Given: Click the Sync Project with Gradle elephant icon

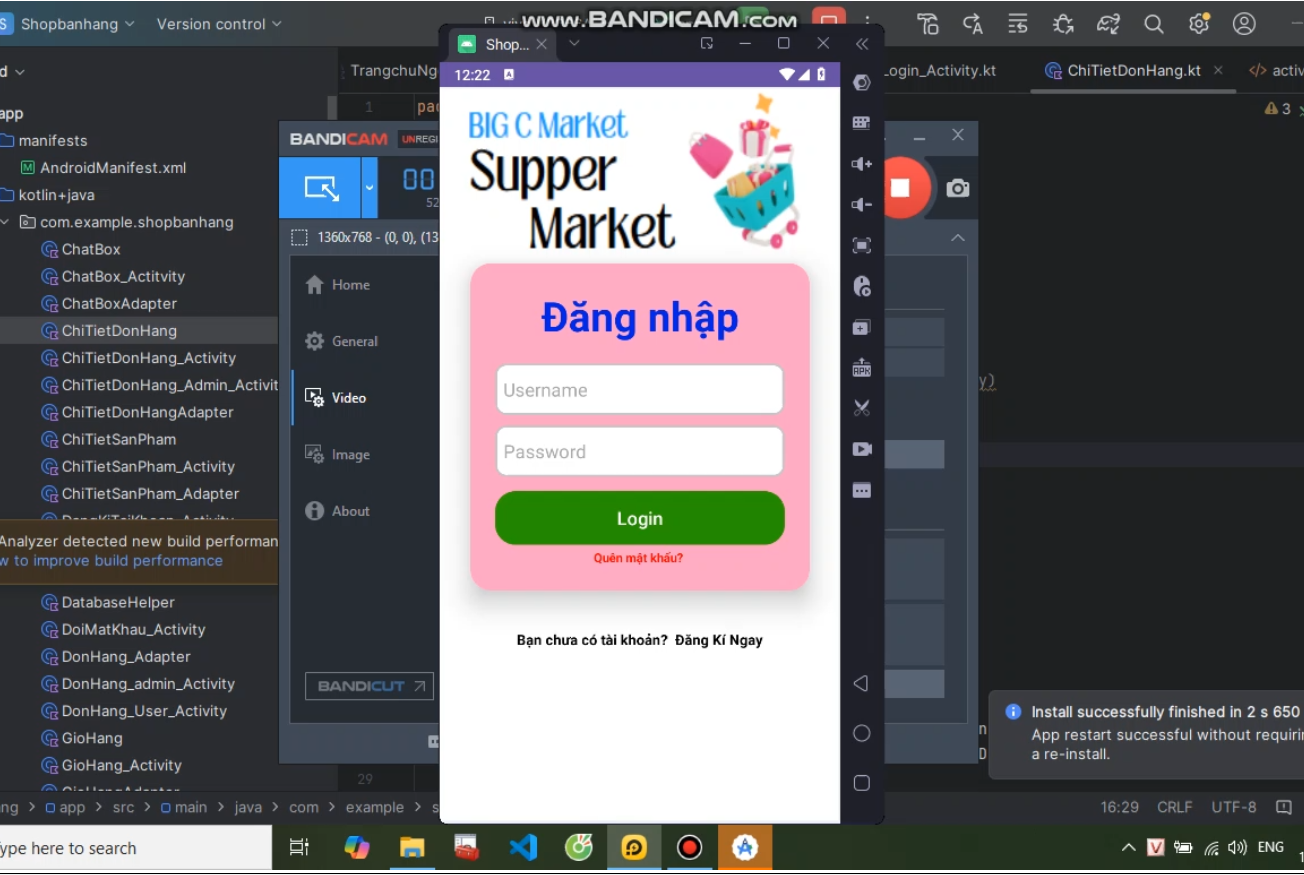Looking at the screenshot, I should pos(1108,24).
